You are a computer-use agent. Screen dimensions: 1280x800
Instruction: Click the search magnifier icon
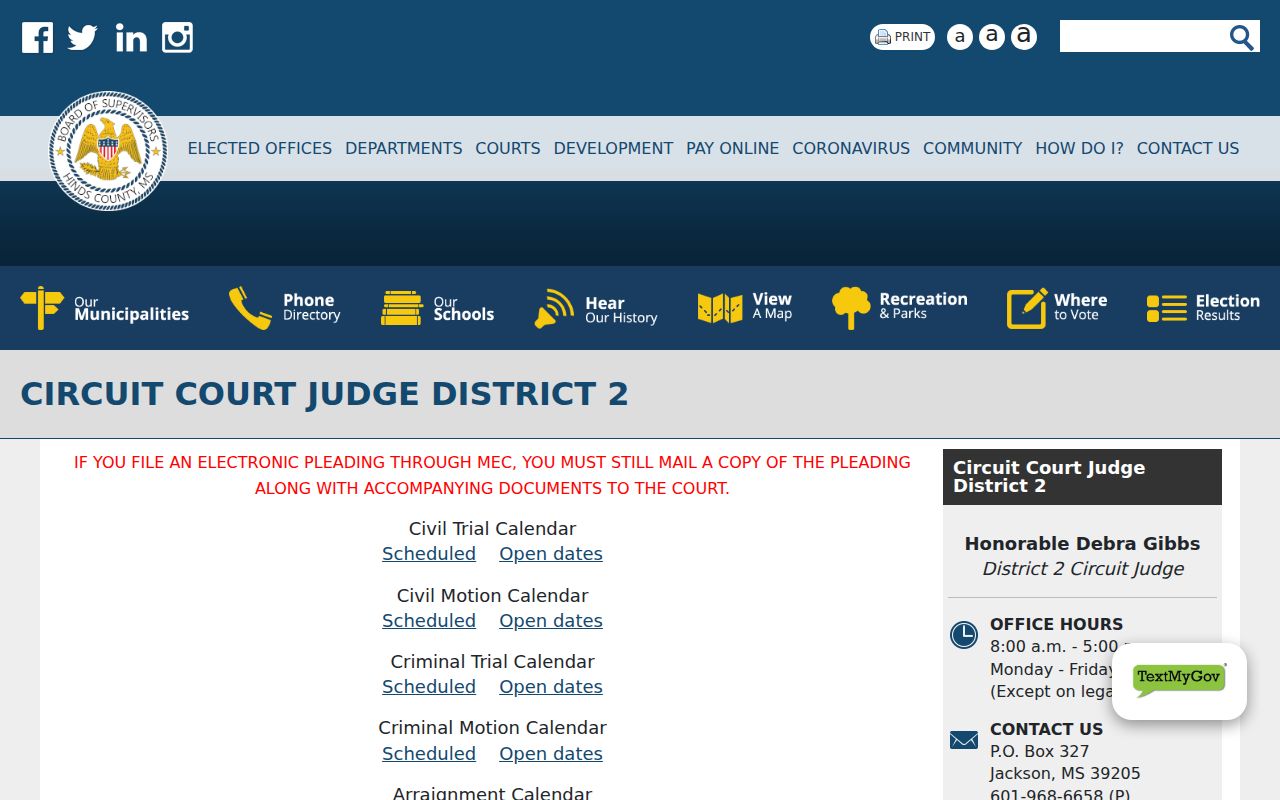tap(1241, 37)
